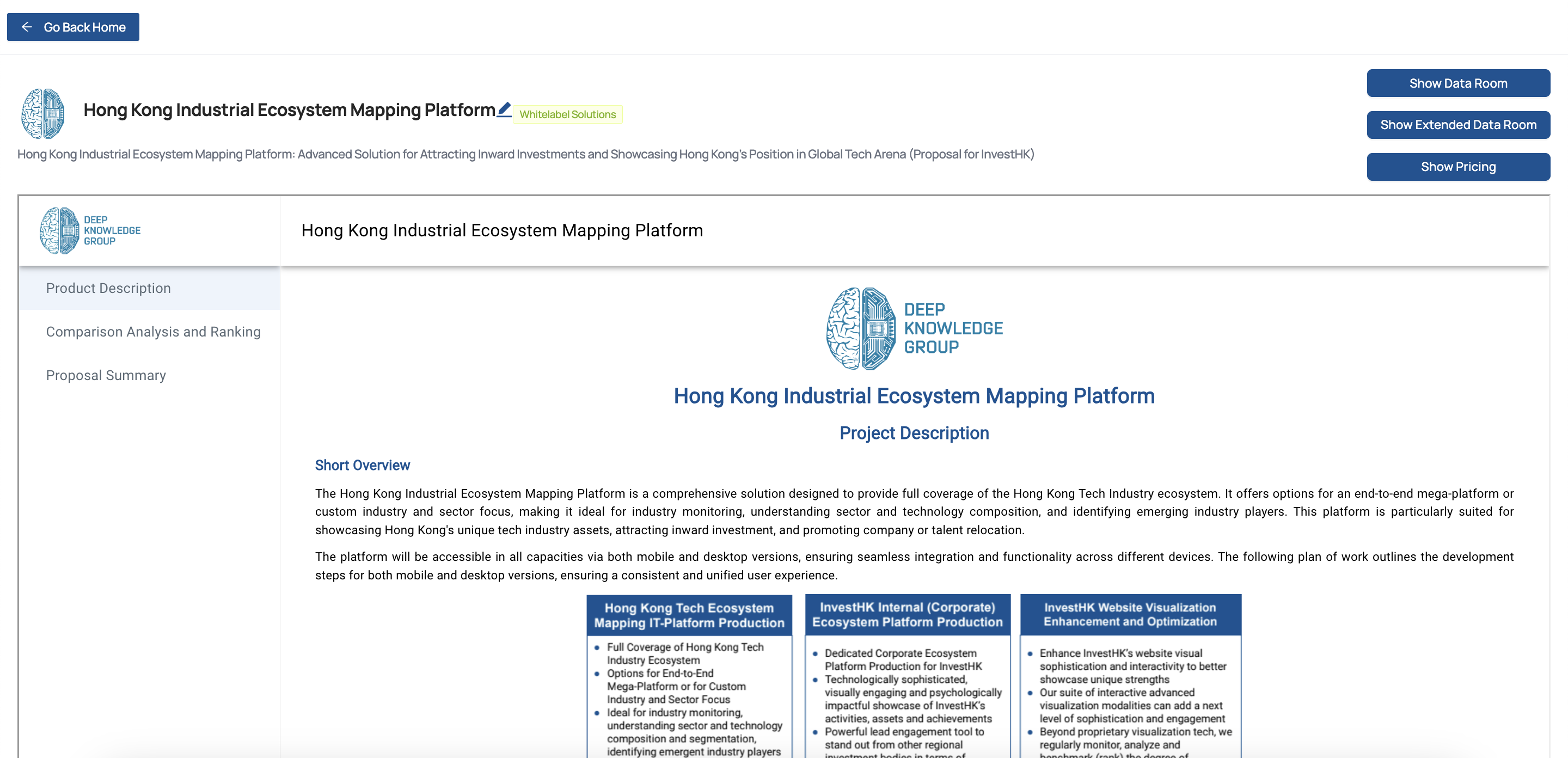Screen dimensions: 1568x758
Task: Click Deep Knowledge Group sidebar logo
Action: pyautogui.click(x=90, y=231)
